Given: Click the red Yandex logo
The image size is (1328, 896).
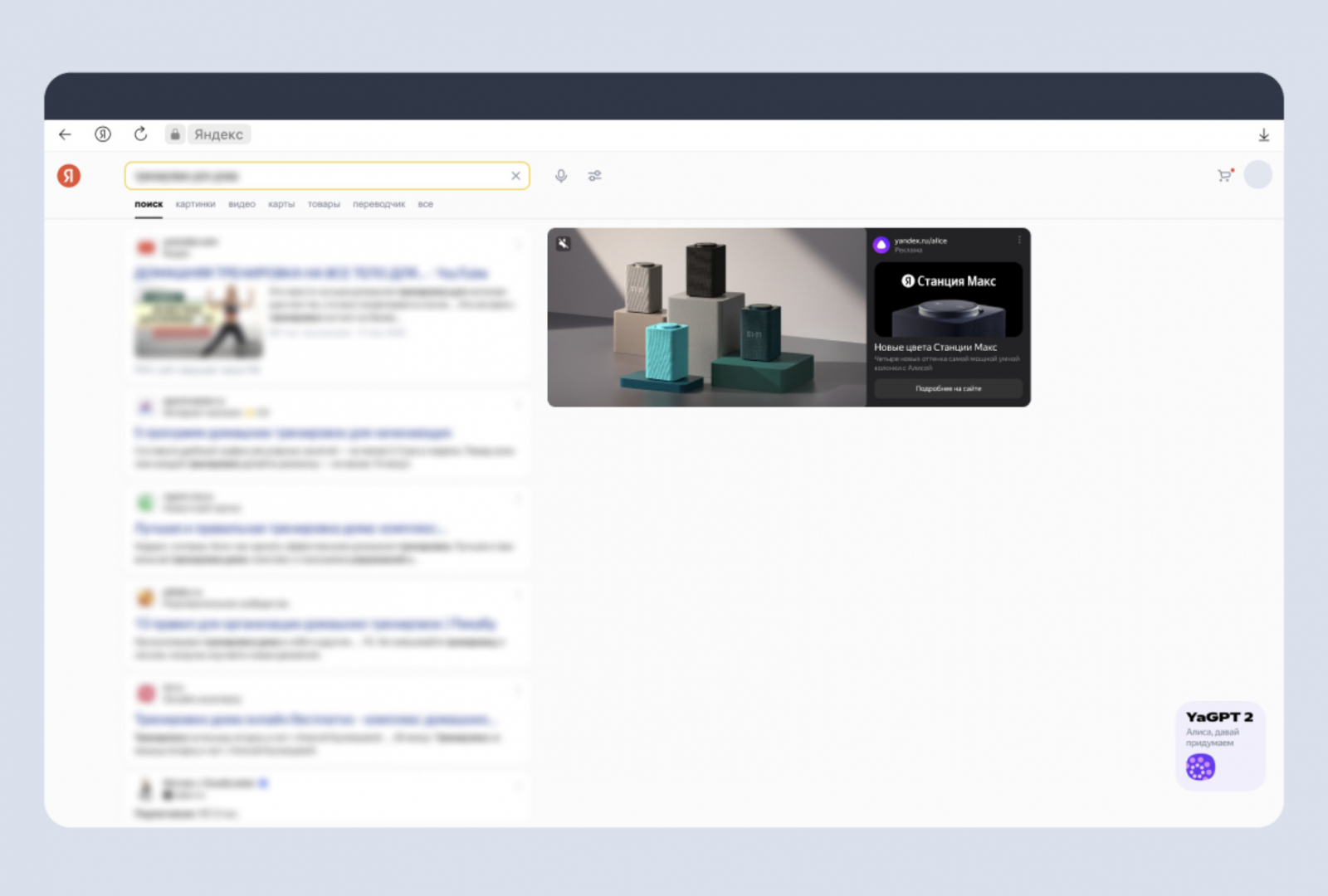Looking at the screenshot, I should (x=69, y=176).
